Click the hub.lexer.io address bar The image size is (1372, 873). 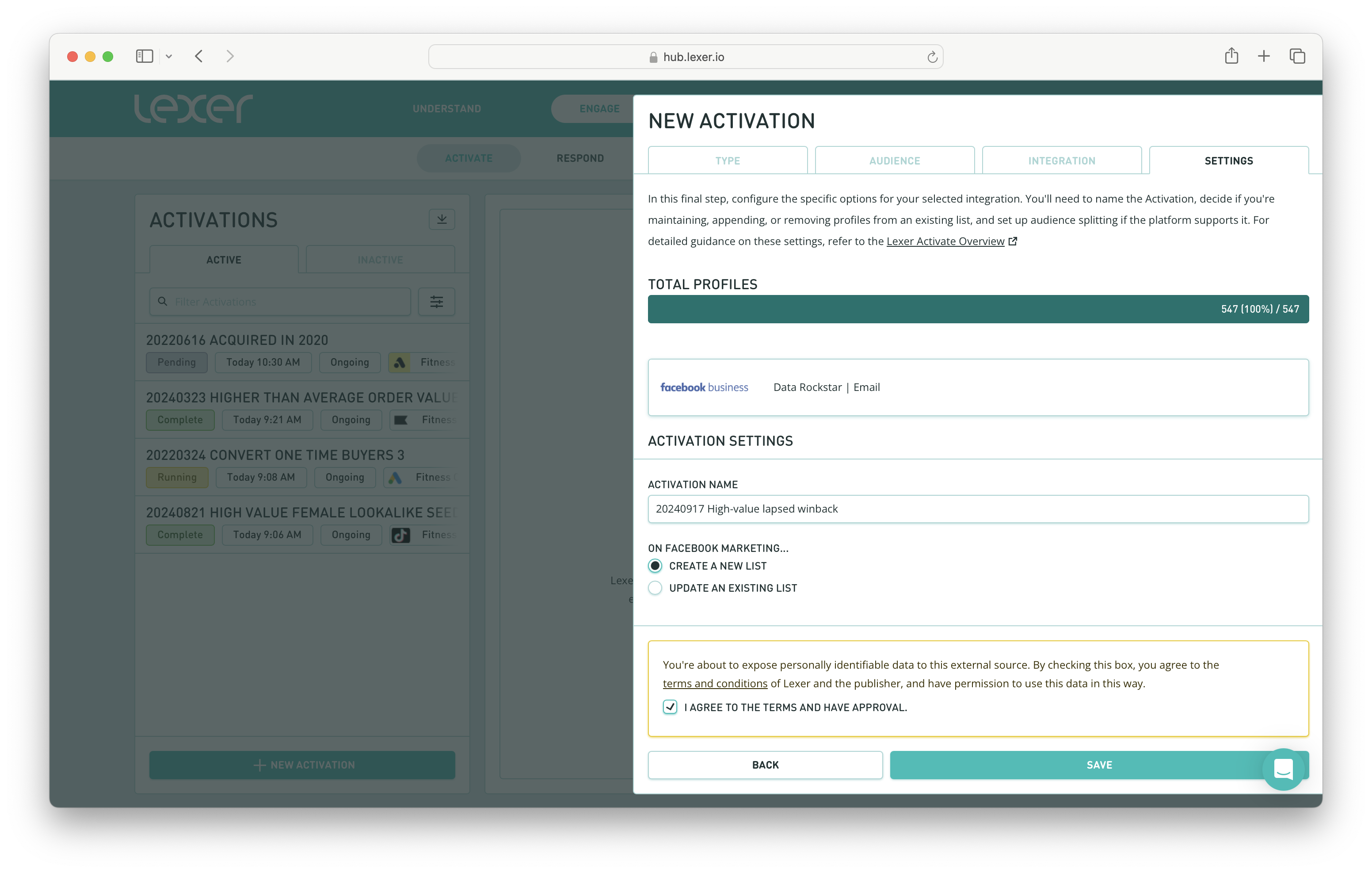tap(686, 57)
